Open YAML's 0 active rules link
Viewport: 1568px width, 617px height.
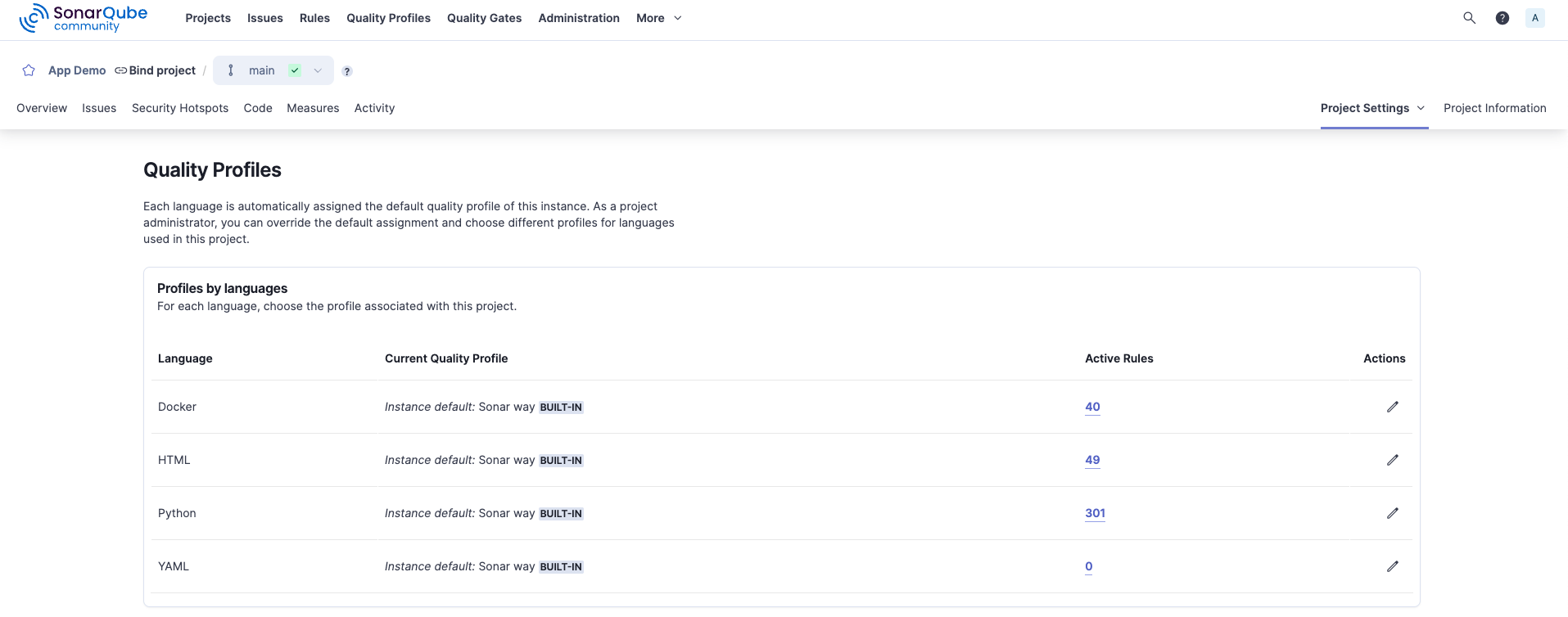(1089, 566)
